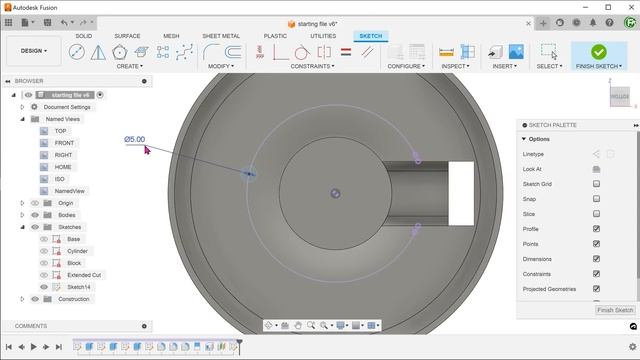This screenshot has height=360, width=640.
Task: Open the MODIFY dropdown menu
Action: [x=221, y=66]
